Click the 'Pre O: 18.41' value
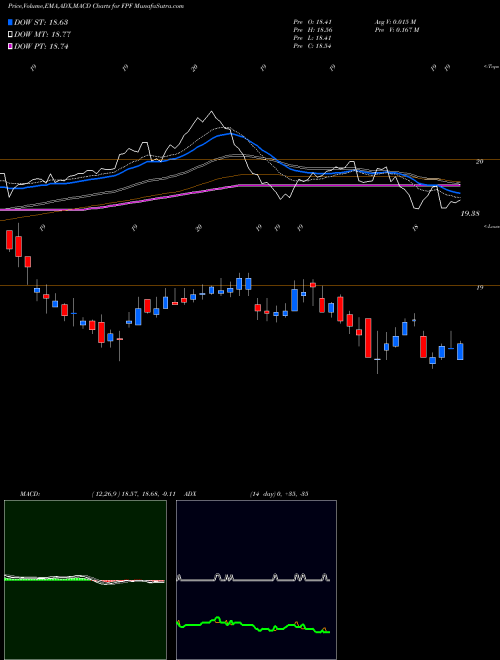Image resolution: width=500 pixels, height=660 pixels. point(313,22)
